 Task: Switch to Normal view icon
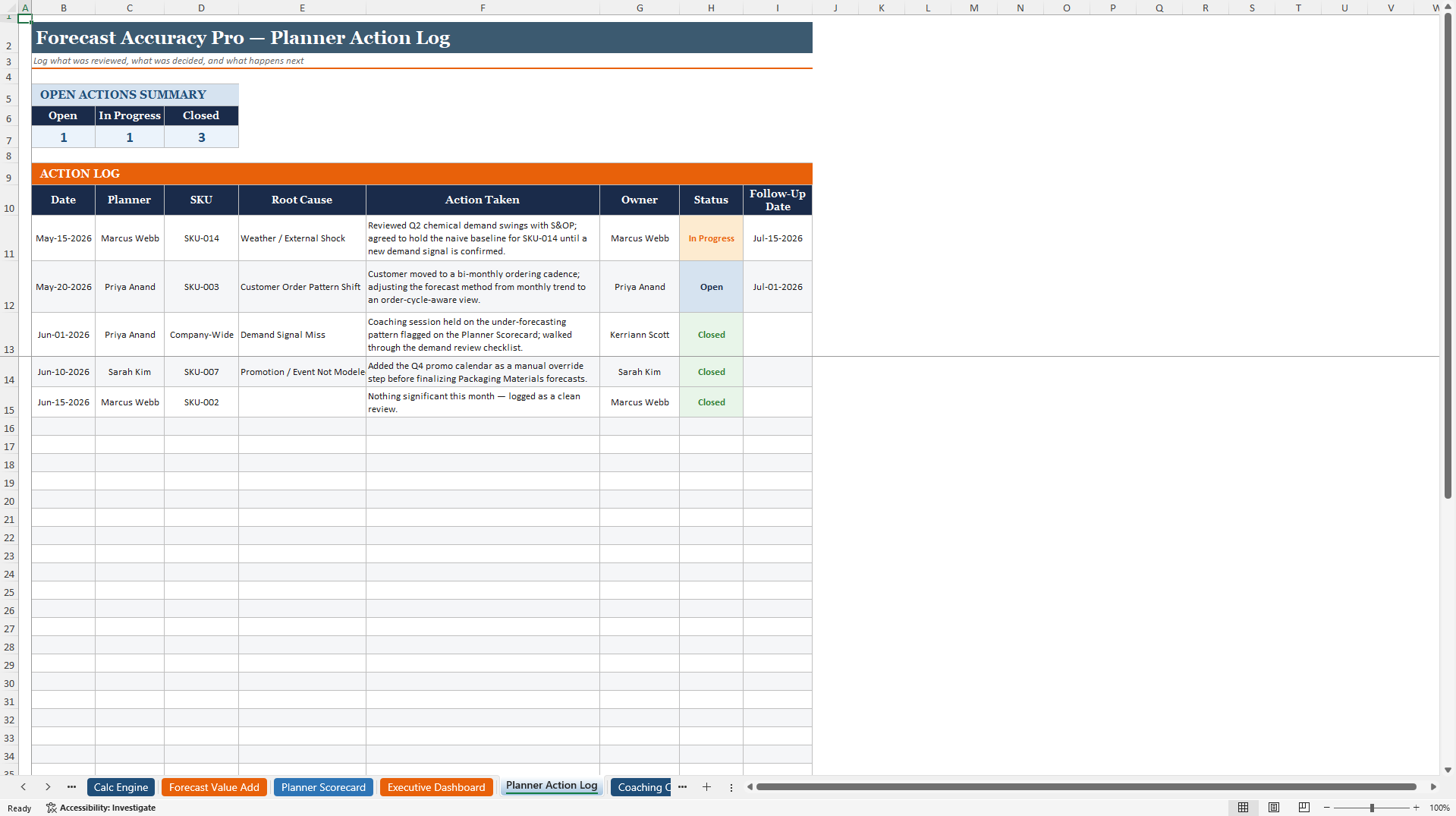[1243, 808]
